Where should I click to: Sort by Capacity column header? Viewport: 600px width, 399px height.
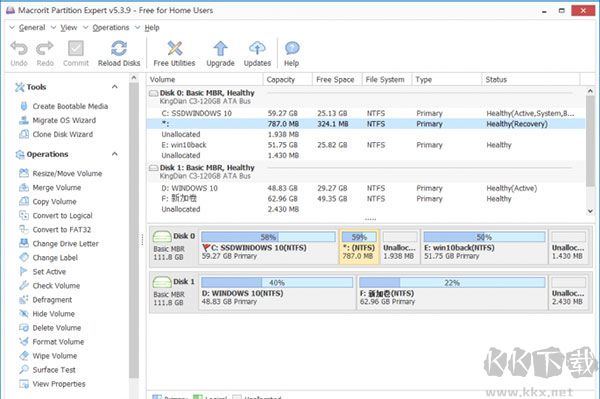pos(288,80)
